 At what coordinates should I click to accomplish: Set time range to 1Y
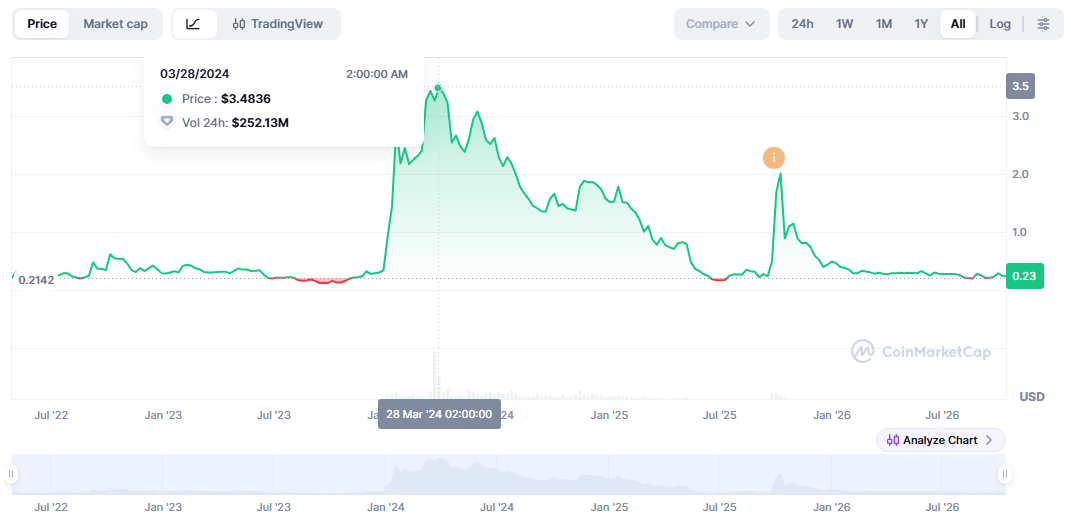(x=921, y=24)
